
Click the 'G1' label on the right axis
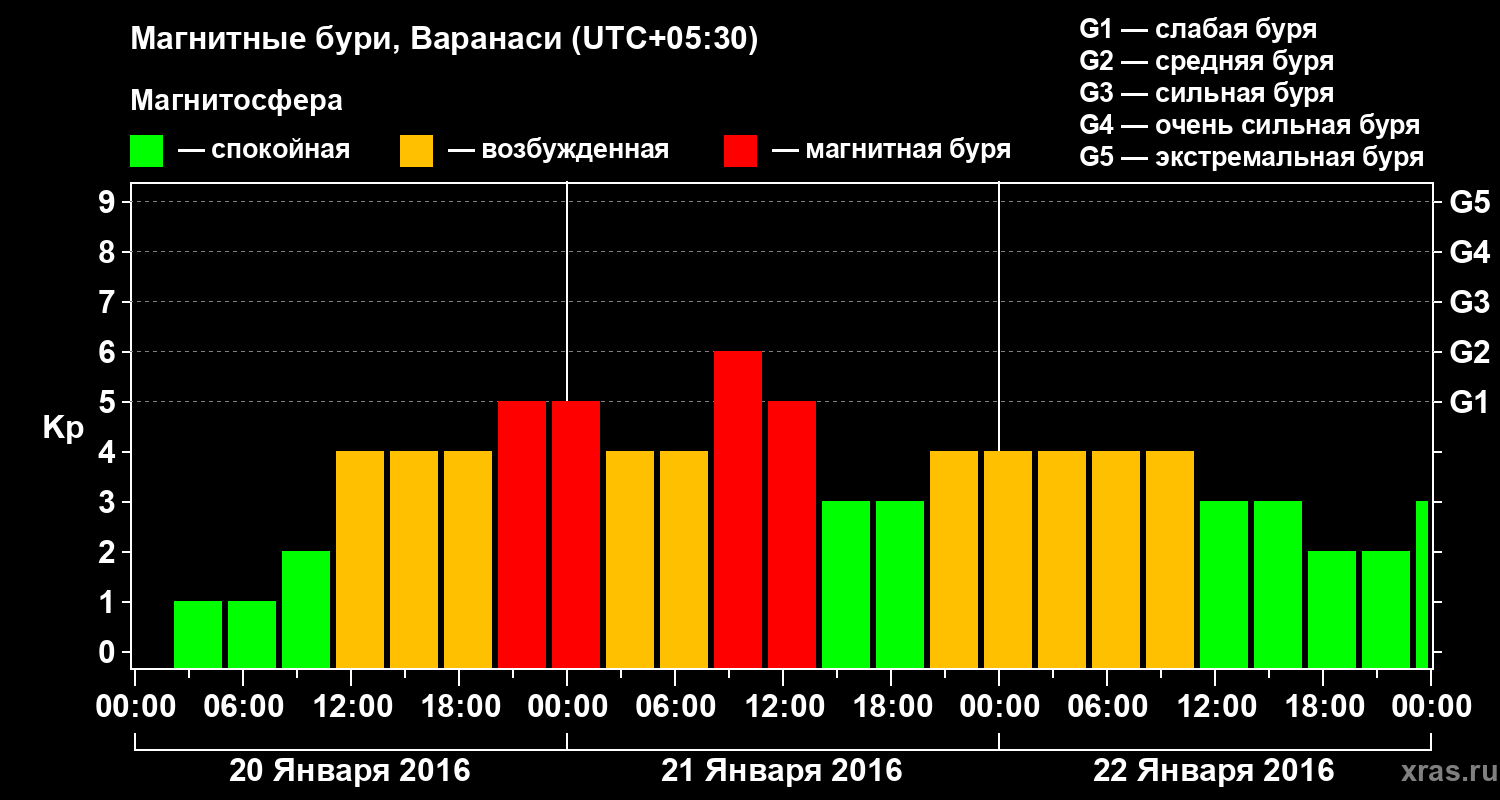[x=1469, y=402]
